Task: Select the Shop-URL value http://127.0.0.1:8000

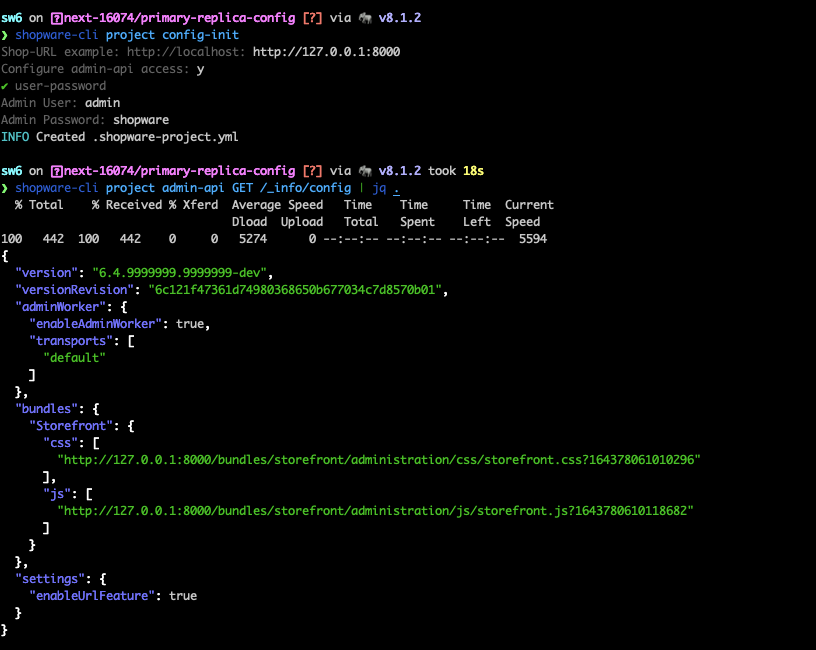Action: (326, 52)
